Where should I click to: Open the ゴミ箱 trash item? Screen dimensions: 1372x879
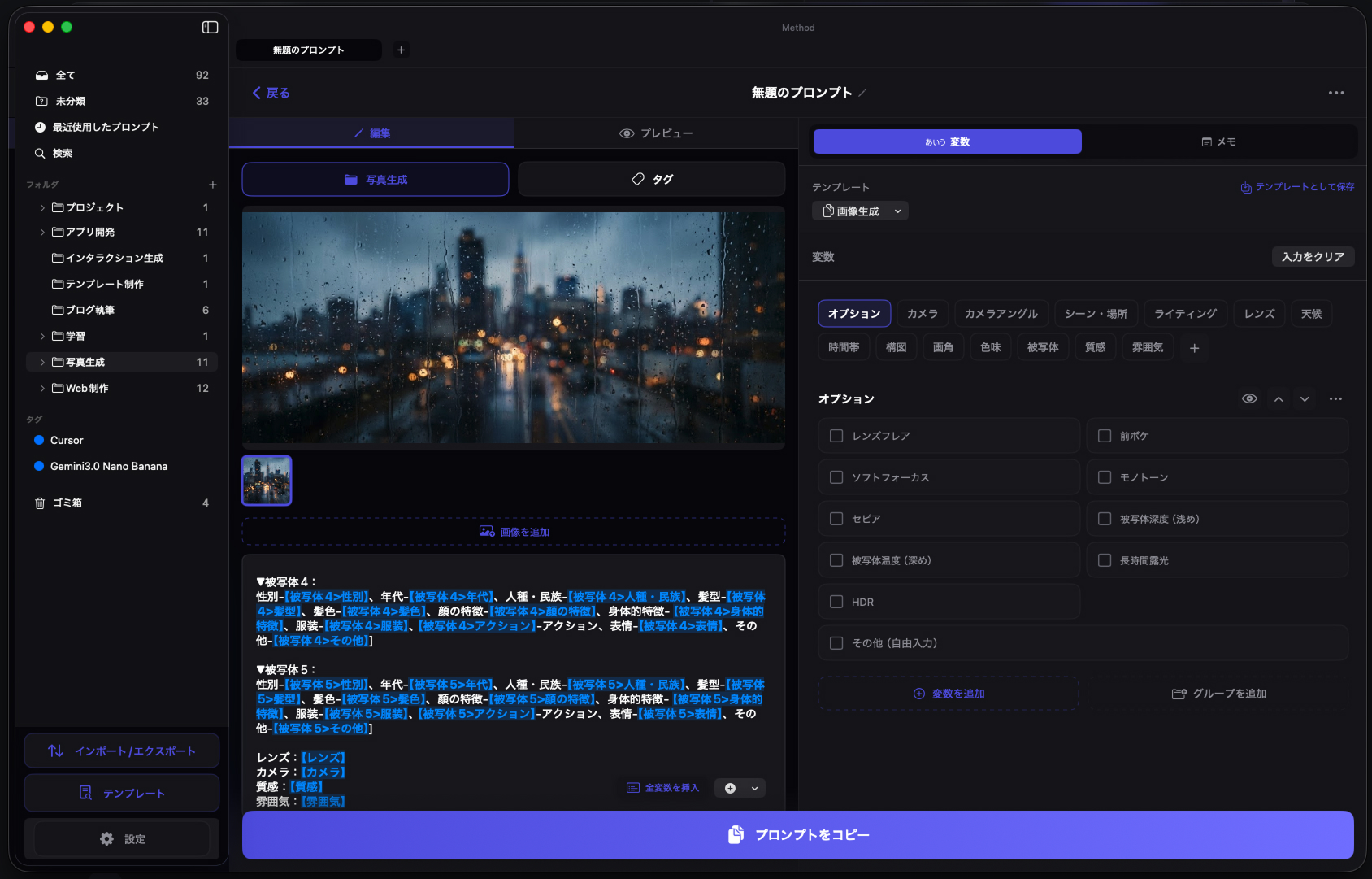[x=67, y=503]
